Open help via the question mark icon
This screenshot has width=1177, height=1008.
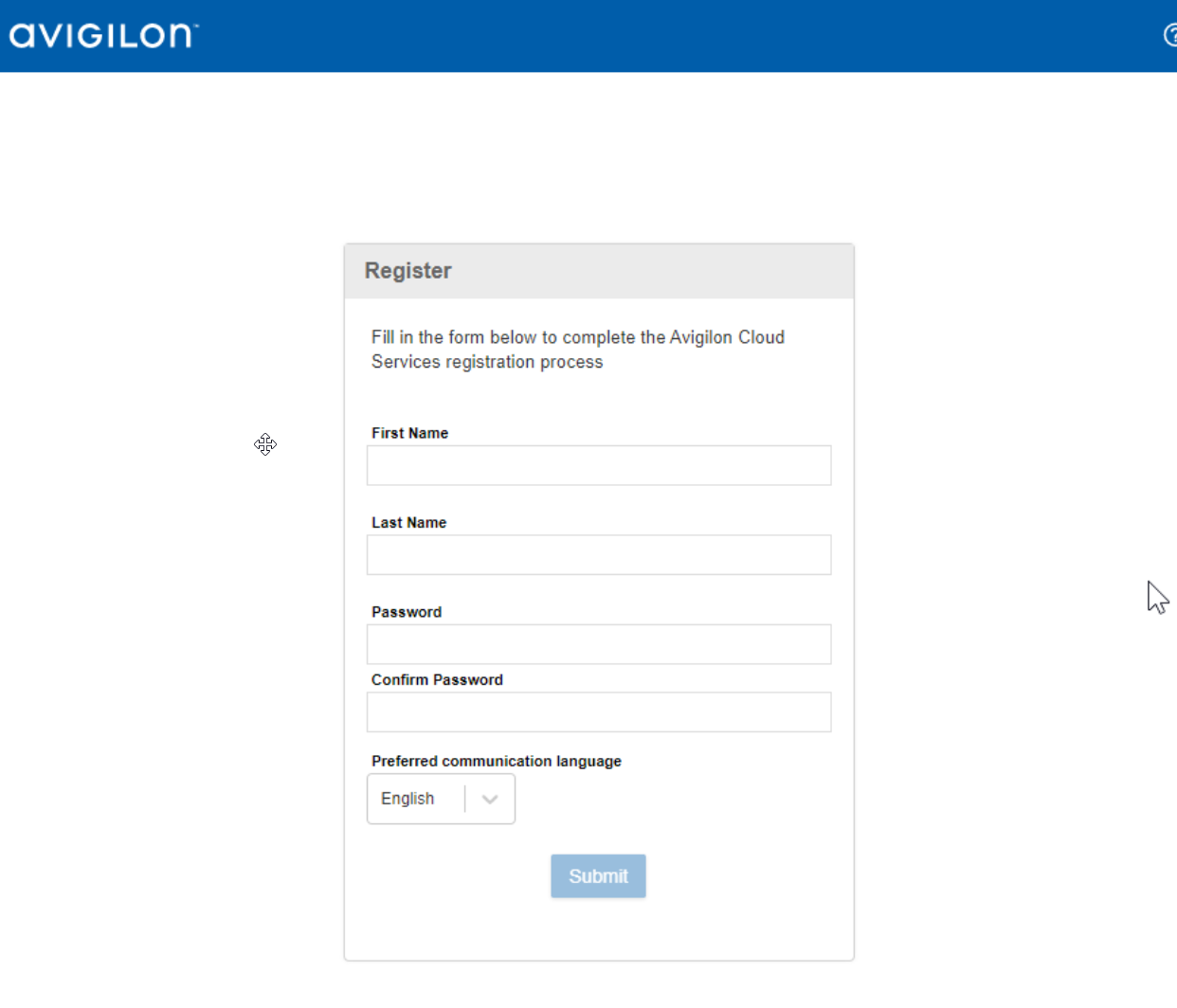[x=1170, y=35]
